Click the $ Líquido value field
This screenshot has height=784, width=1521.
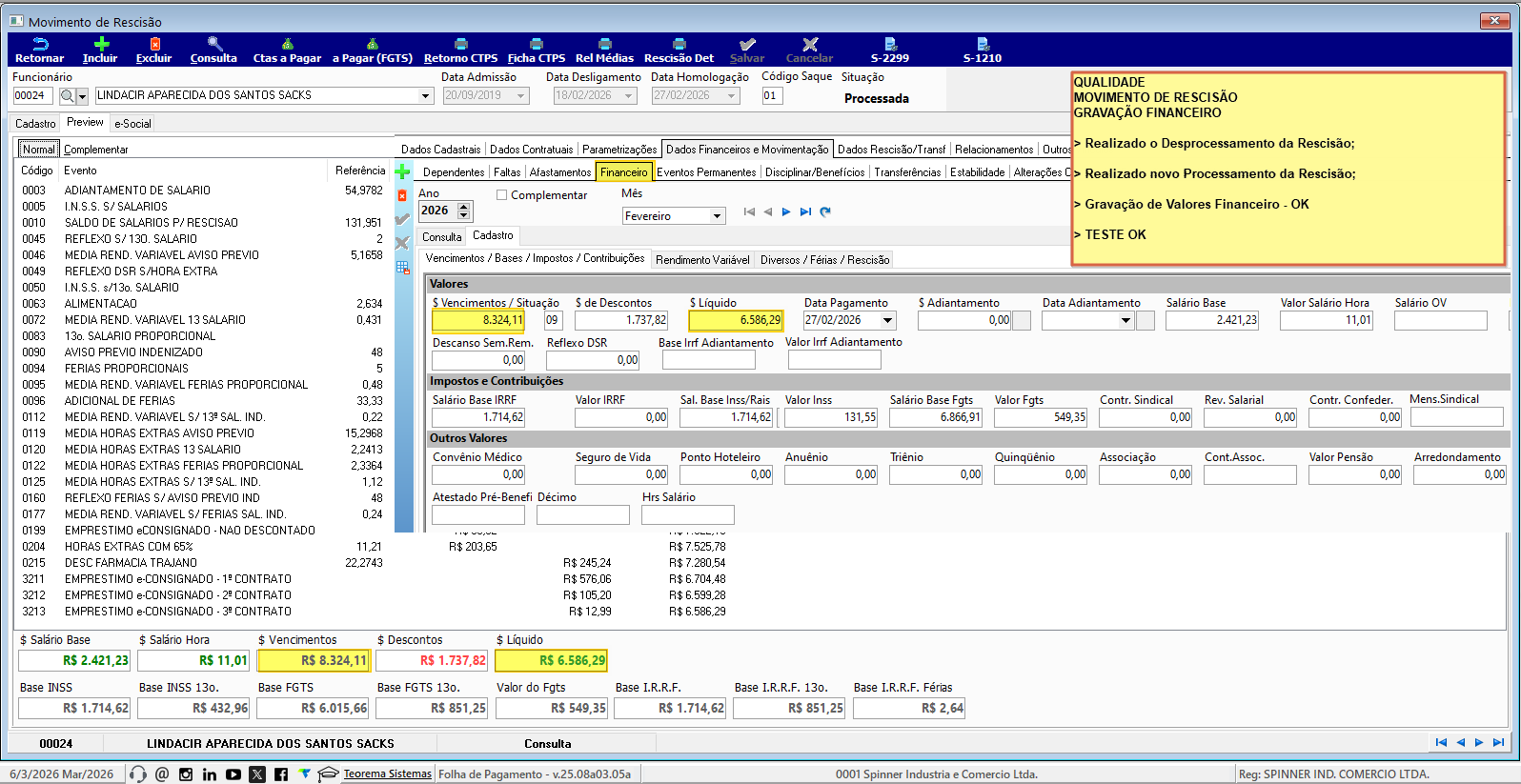click(x=735, y=321)
